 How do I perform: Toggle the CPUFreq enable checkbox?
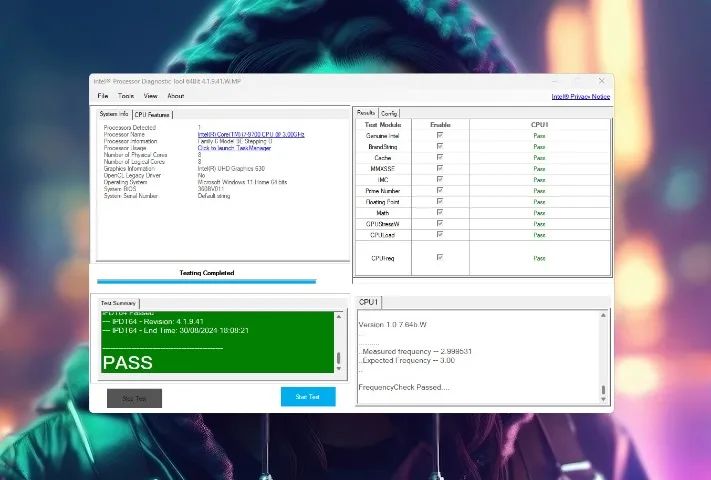(439, 257)
